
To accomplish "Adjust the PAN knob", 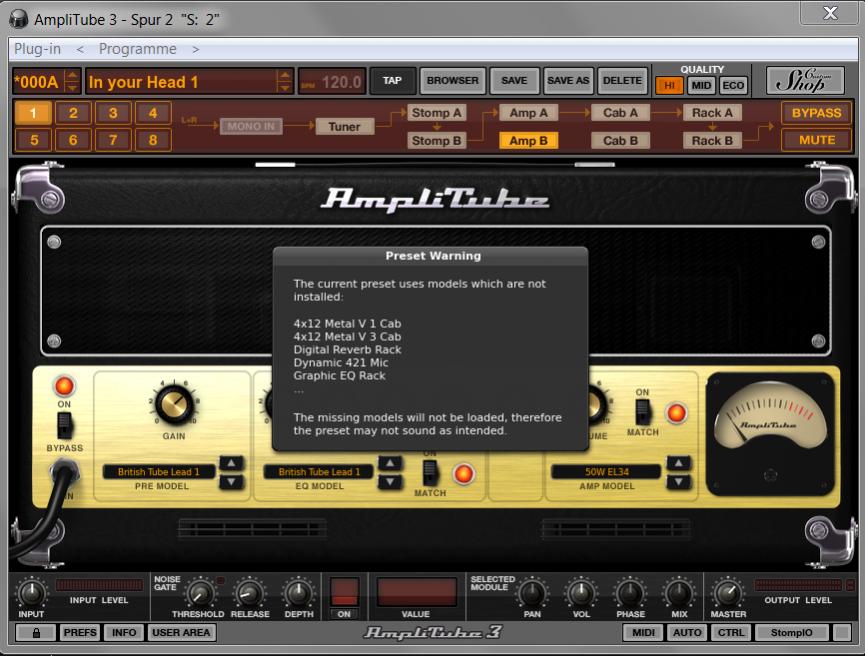I will pyautogui.click(x=532, y=593).
